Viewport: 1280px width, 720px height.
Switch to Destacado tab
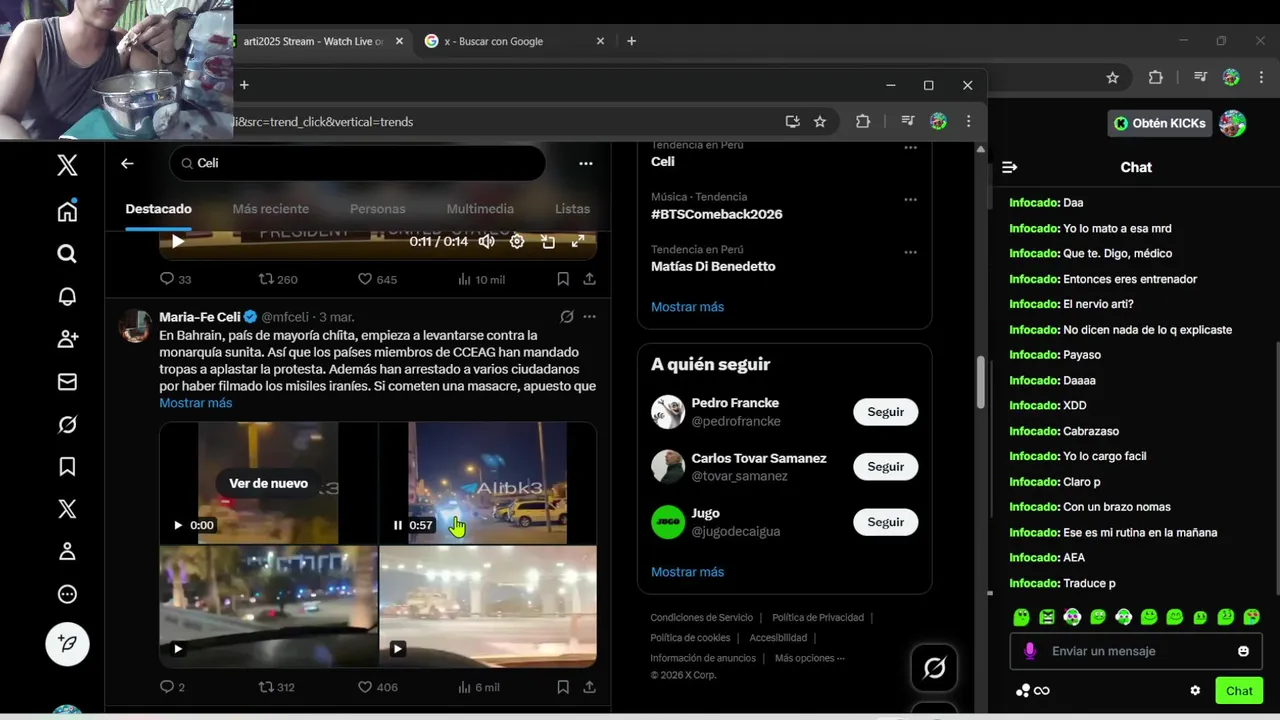pyautogui.click(x=158, y=209)
